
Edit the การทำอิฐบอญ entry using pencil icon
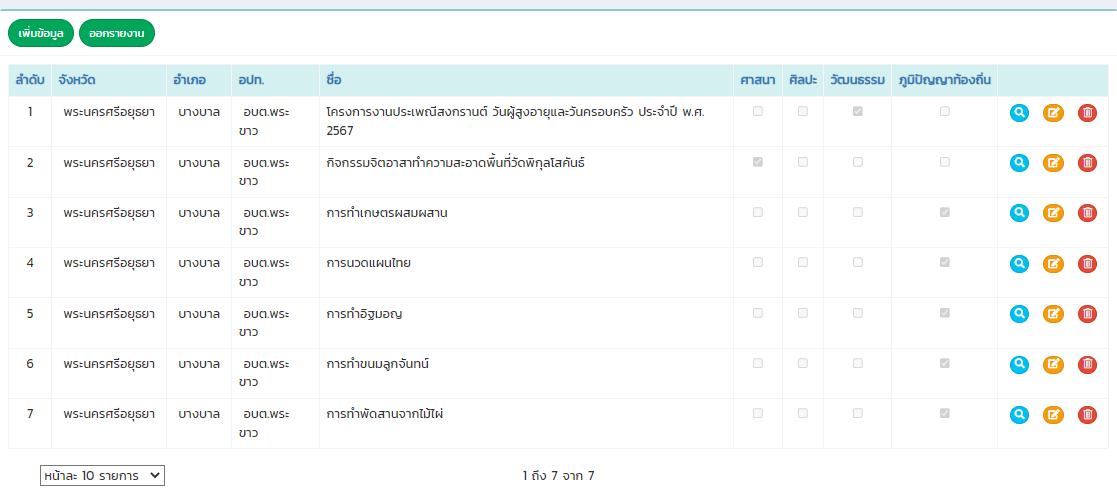[x=1053, y=314]
